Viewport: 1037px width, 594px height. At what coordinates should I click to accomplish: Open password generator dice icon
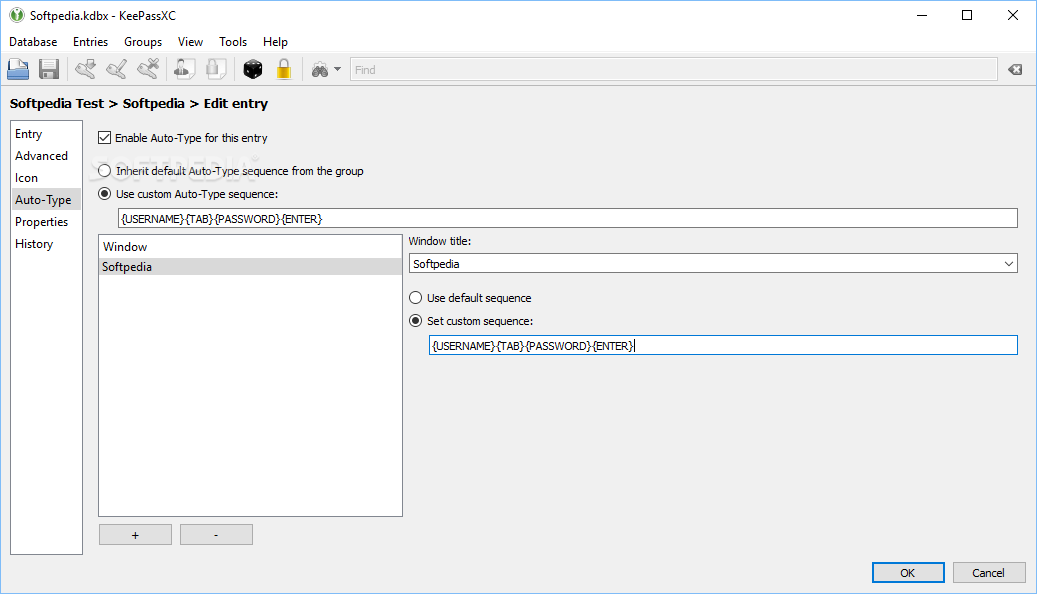click(x=253, y=69)
